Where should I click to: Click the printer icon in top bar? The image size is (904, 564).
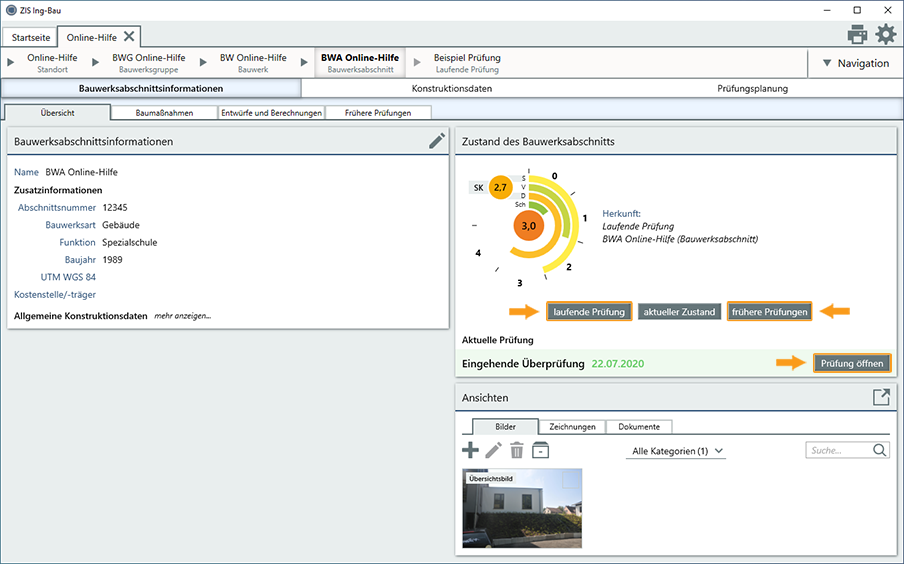point(857,35)
